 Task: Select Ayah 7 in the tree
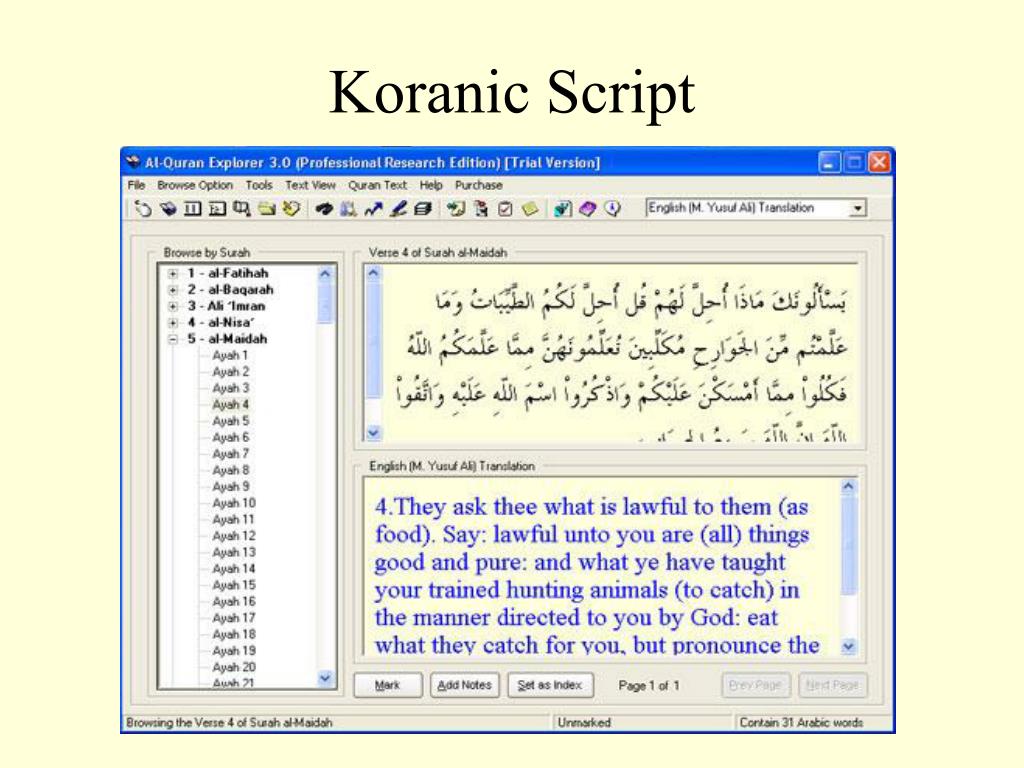(231, 453)
